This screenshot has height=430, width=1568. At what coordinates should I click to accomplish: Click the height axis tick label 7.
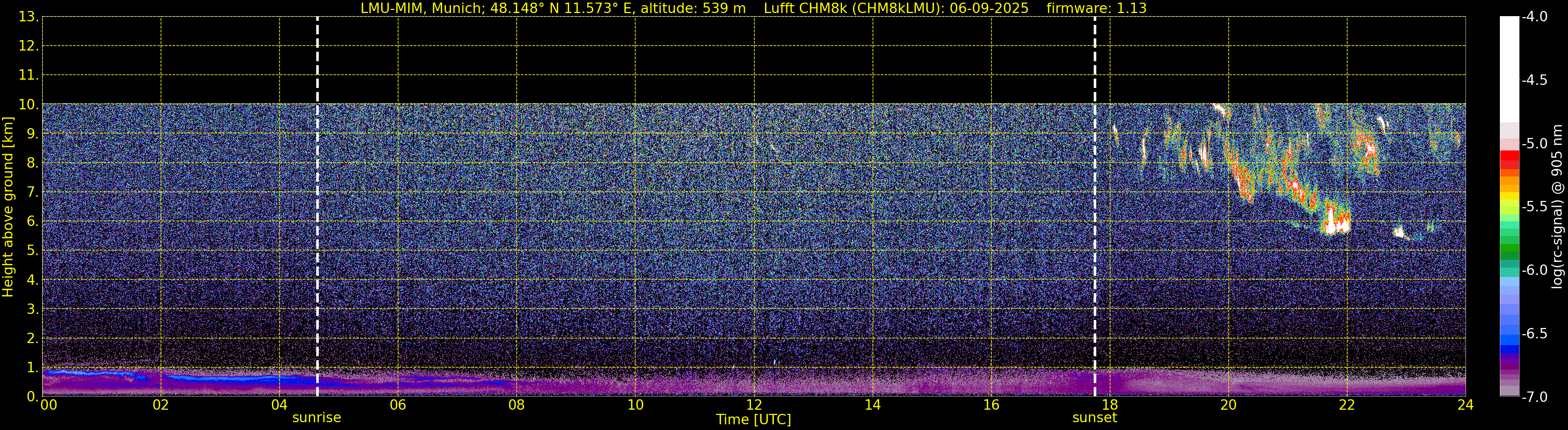pyautogui.click(x=32, y=193)
